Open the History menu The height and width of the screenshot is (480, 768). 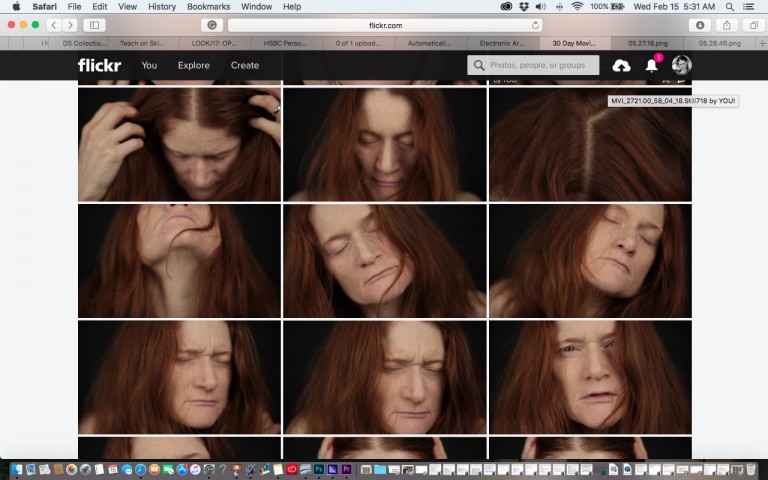pos(162,7)
